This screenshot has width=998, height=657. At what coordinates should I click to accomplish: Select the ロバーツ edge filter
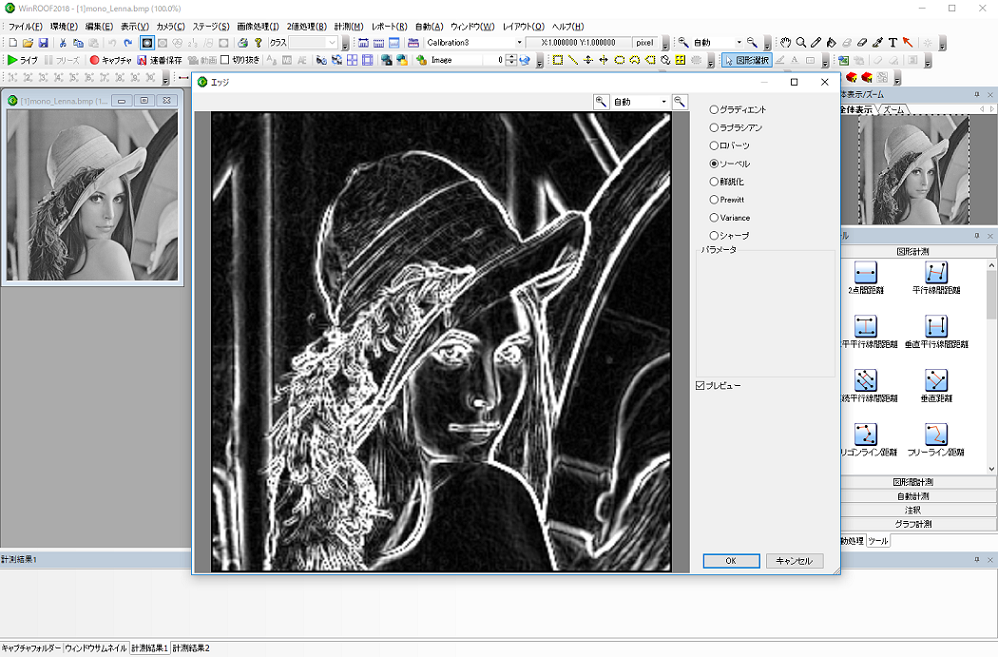729,145
